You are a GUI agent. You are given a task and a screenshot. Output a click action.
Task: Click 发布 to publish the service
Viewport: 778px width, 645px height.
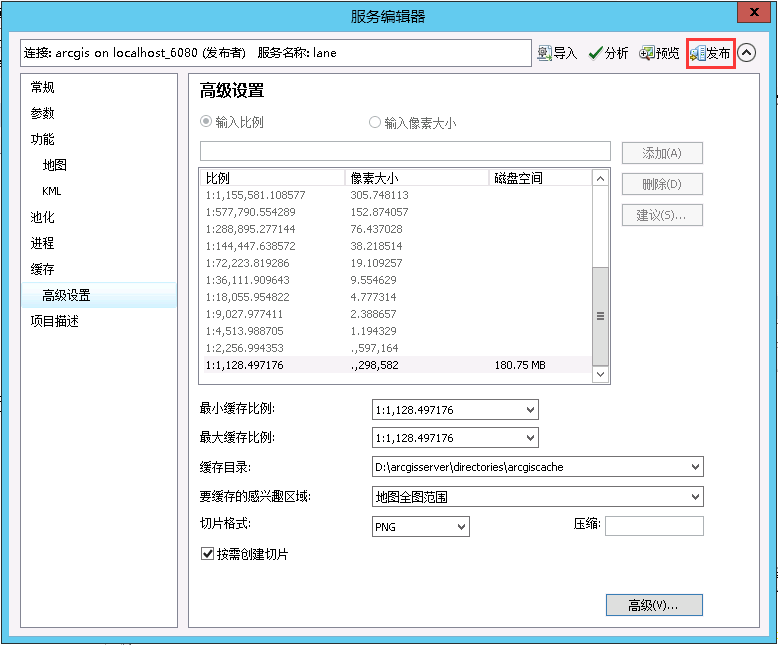click(x=711, y=53)
